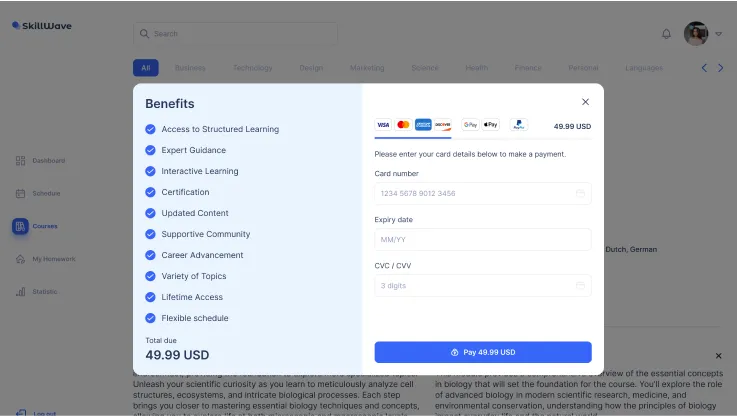Close the payment dialog
The height and width of the screenshot is (416, 737).
(585, 102)
